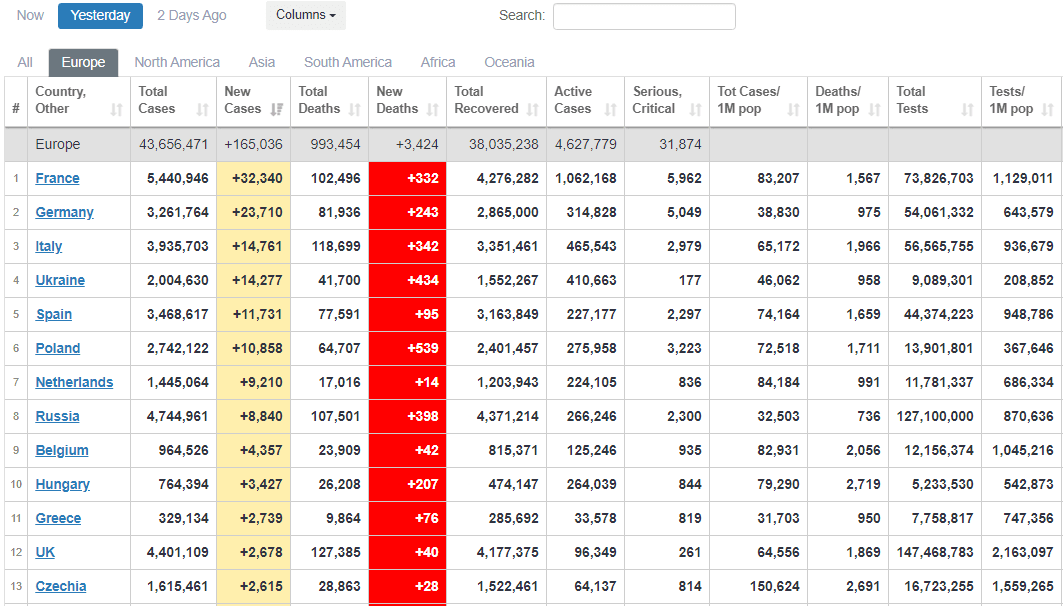The image size is (1063, 606).
Task: Show data from 2 Days Ago
Action: (192, 15)
